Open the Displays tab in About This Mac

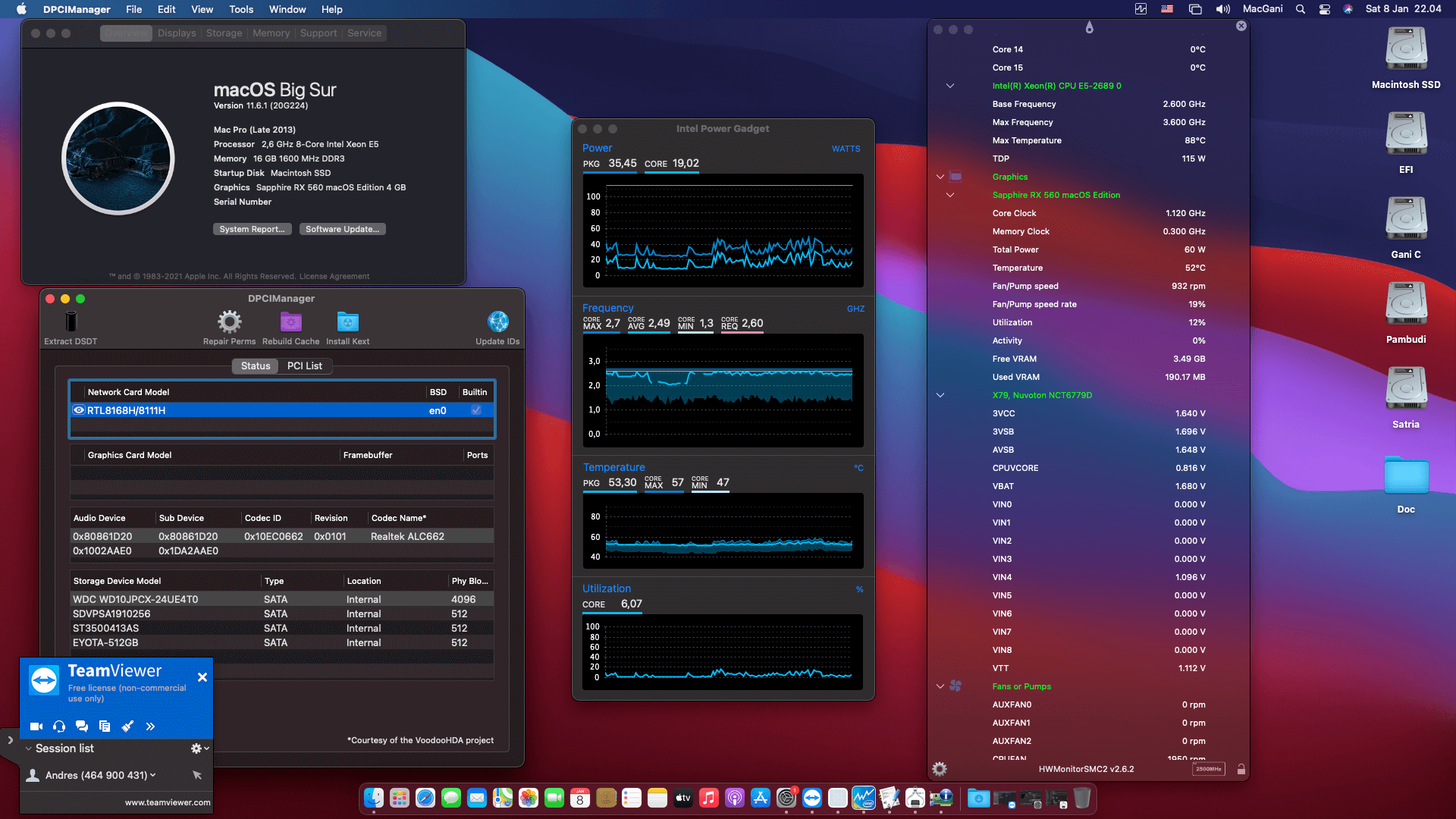(x=177, y=33)
